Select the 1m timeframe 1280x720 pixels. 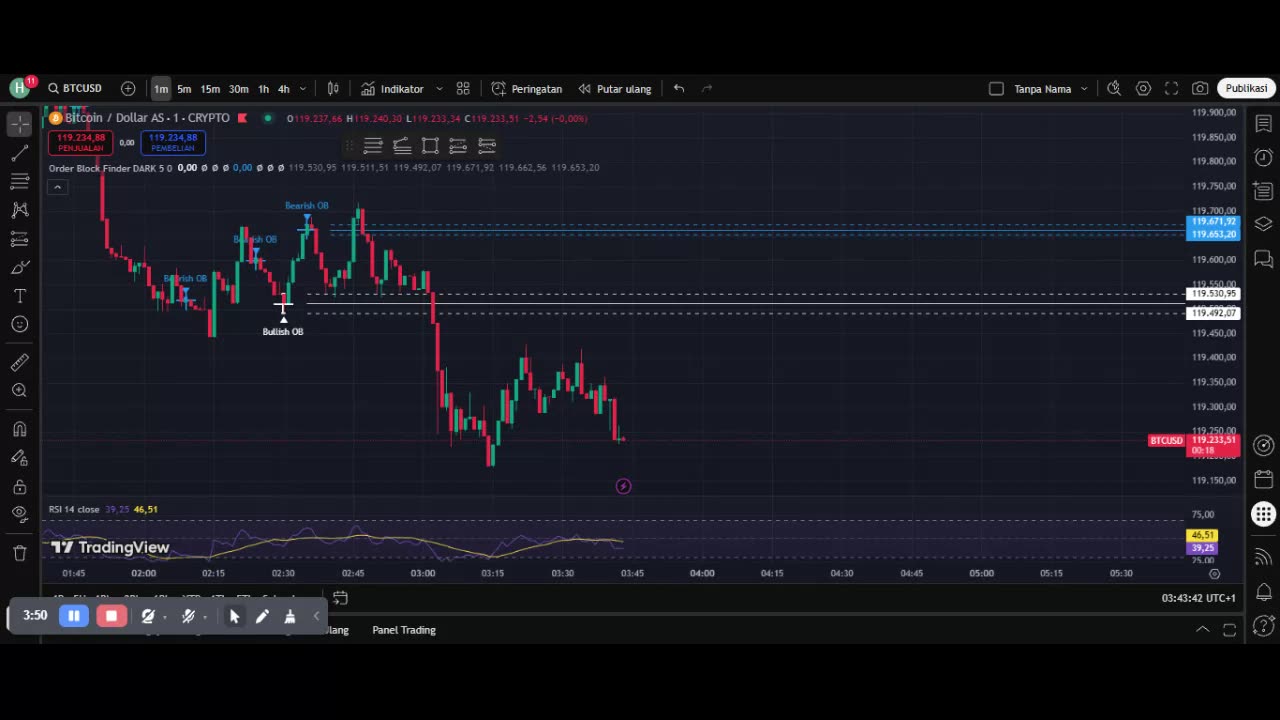(161, 89)
